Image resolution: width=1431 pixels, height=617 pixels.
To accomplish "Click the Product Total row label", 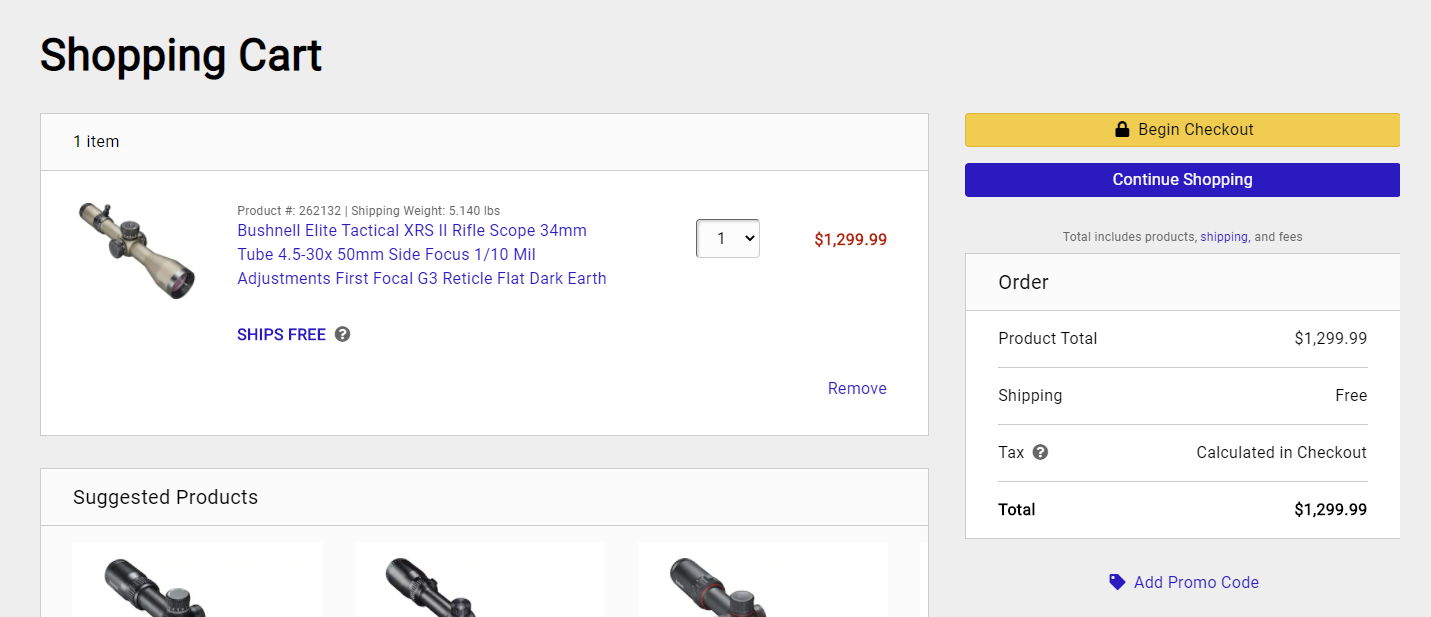I will [x=1047, y=338].
